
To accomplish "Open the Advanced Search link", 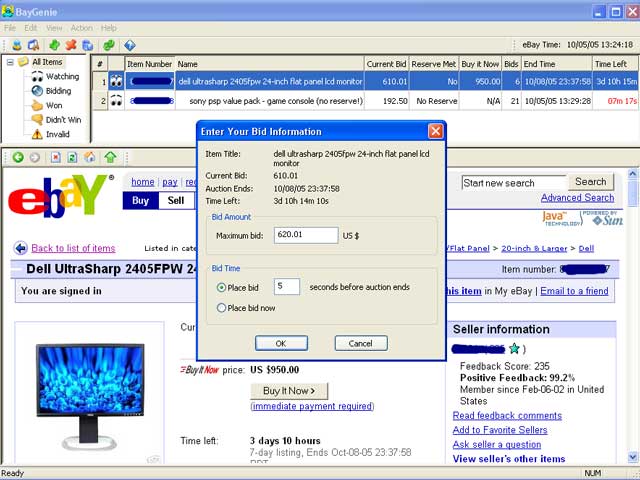I will click(x=578, y=198).
